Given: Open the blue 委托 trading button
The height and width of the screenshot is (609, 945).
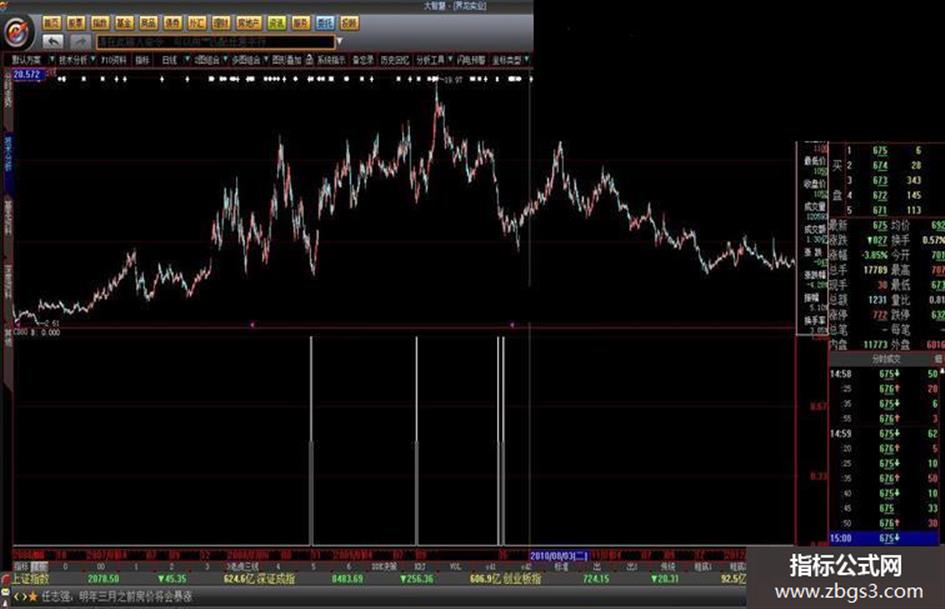Looking at the screenshot, I should pos(325,23).
